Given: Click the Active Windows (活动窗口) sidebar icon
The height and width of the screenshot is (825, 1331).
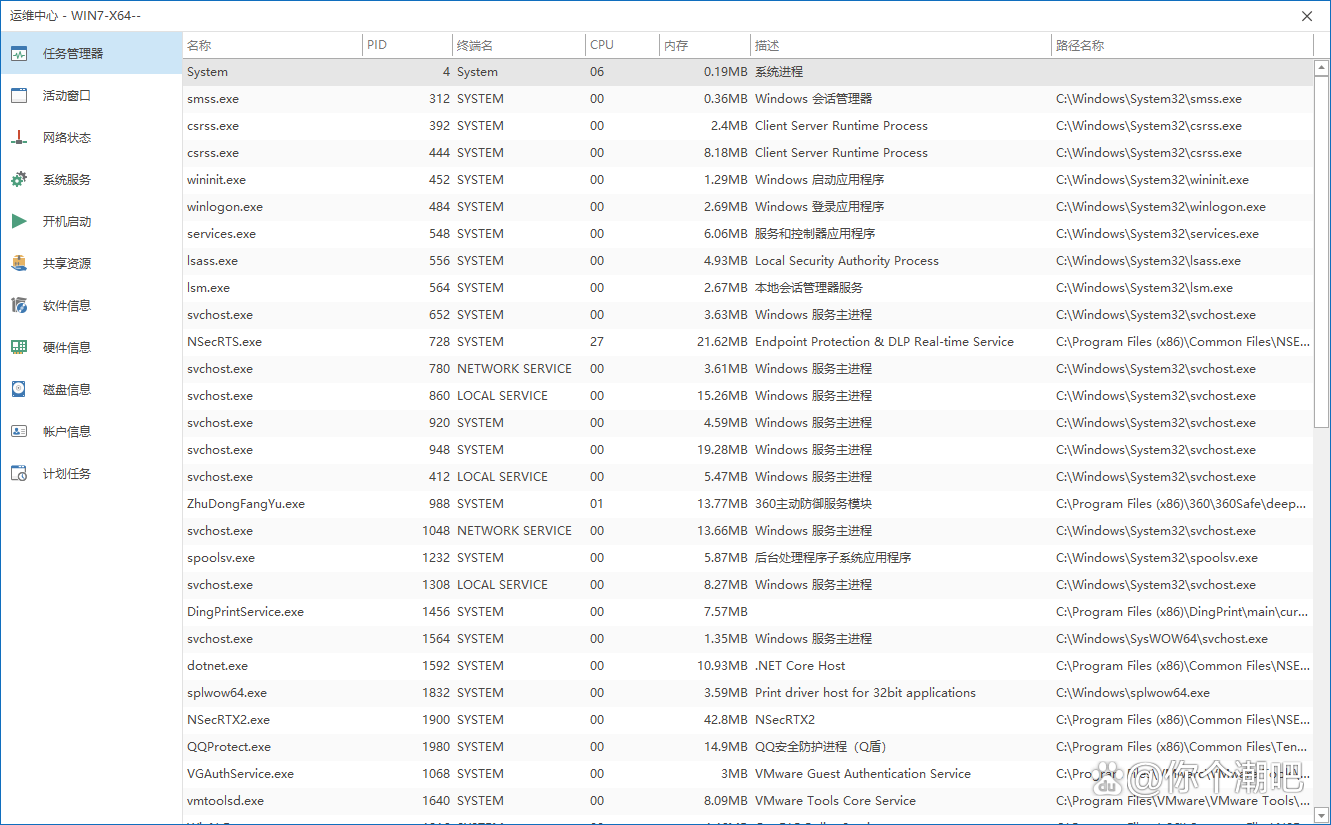Looking at the screenshot, I should point(19,96).
